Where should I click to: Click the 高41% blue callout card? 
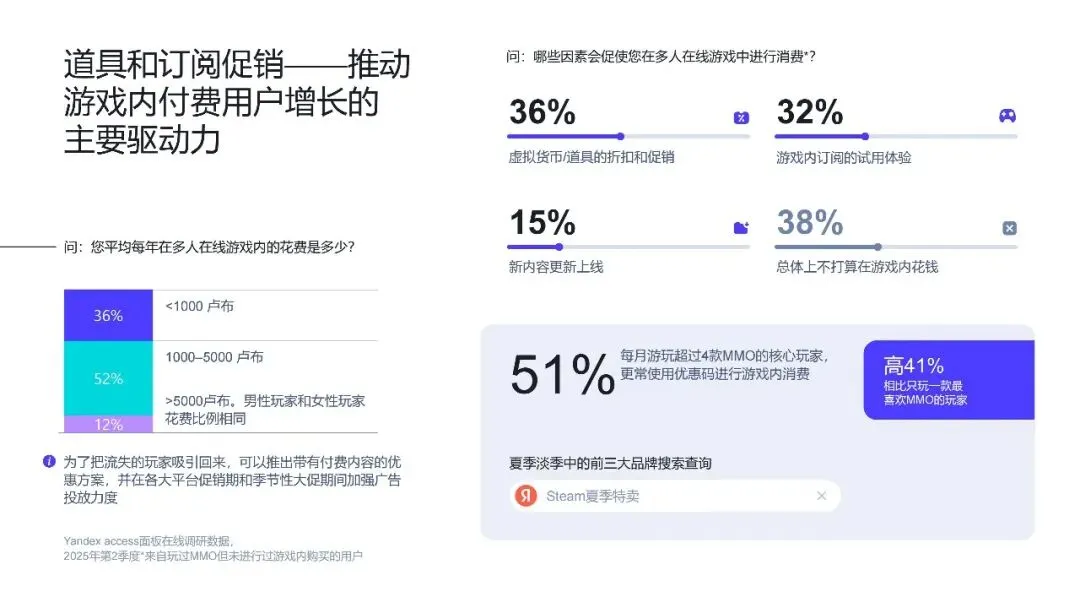pyautogui.click(x=949, y=380)
